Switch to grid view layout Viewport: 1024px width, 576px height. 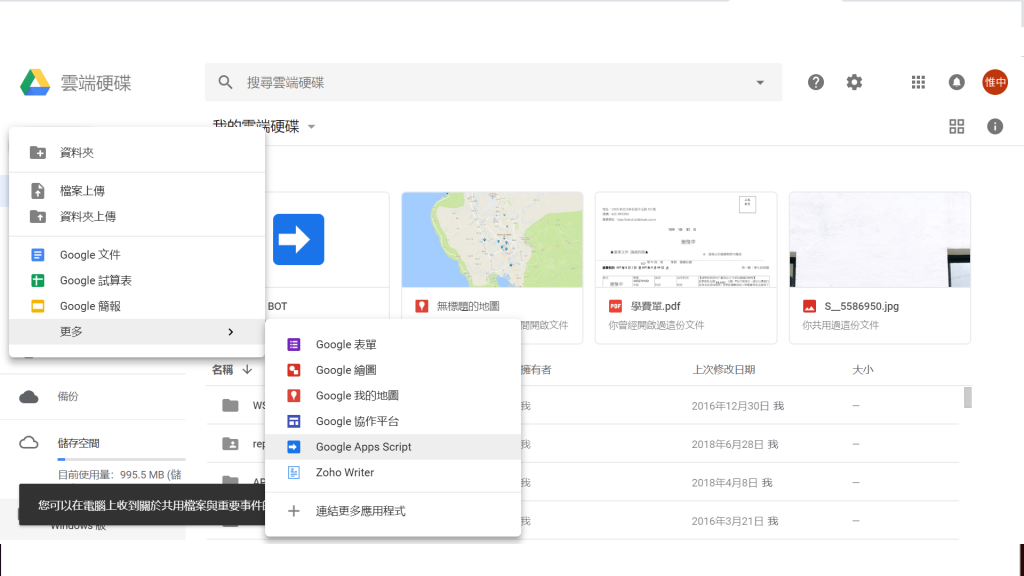point(957,127)
